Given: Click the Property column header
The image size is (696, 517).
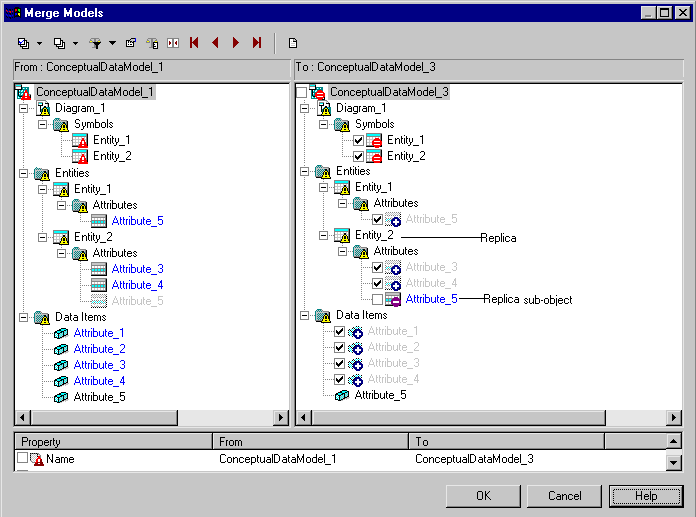Looking at the screenshot, I should 114,442.
